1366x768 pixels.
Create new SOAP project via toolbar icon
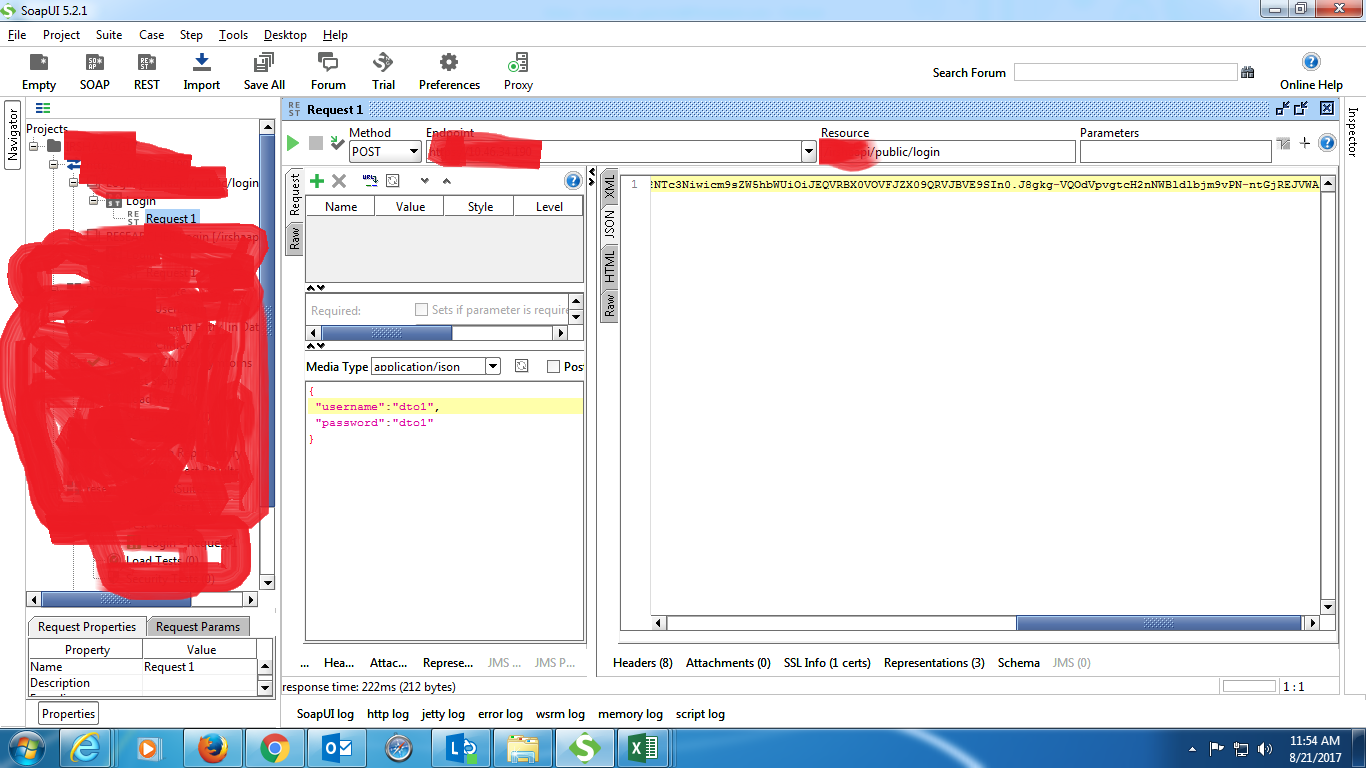[x=95, y=63]
